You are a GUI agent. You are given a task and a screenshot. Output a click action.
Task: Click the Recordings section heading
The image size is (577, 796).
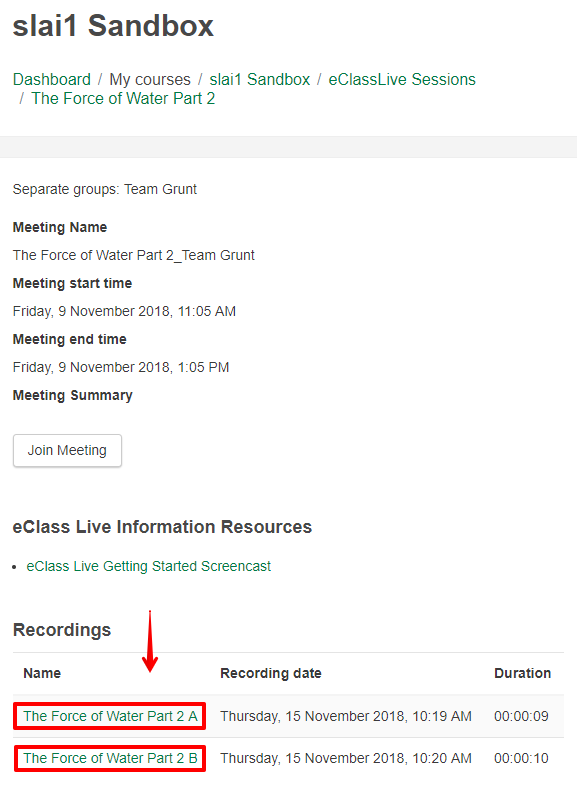pyautogui.click(x=62, y=630)
